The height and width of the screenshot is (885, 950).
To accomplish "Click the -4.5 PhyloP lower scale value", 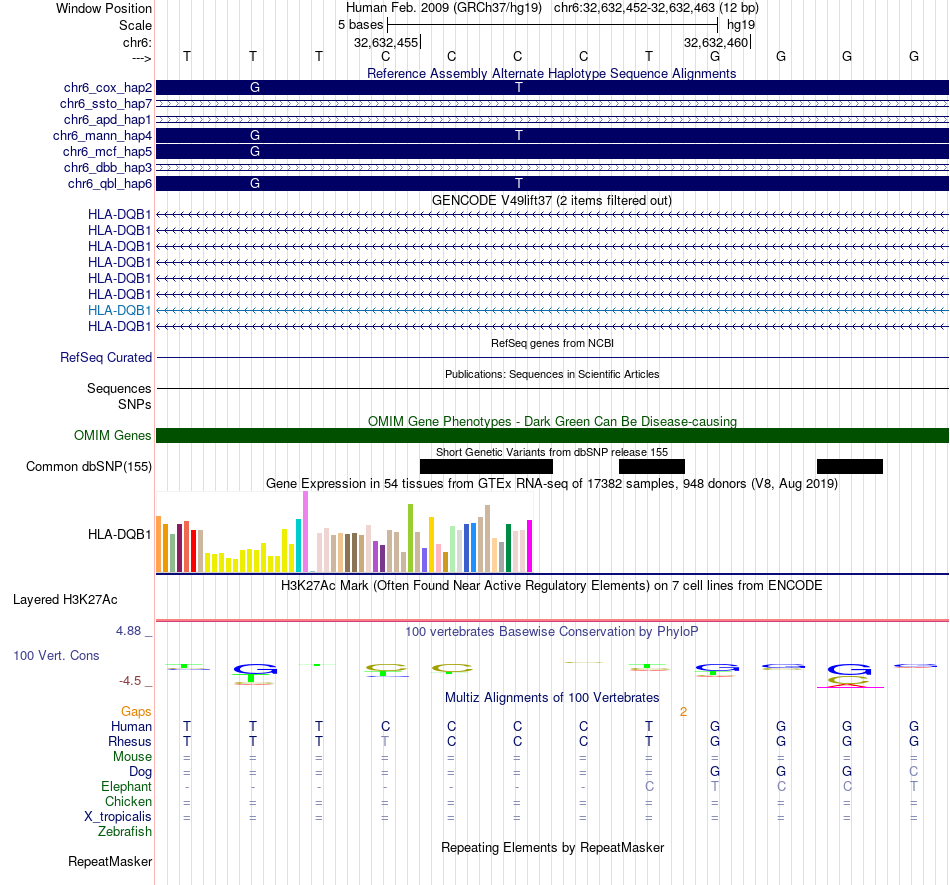I will pyautogui.click(x=130, y=681).
